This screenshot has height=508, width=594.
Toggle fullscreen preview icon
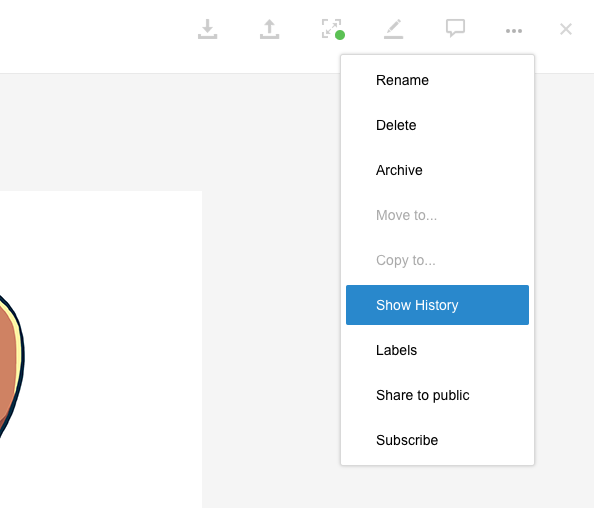point(331,28)
